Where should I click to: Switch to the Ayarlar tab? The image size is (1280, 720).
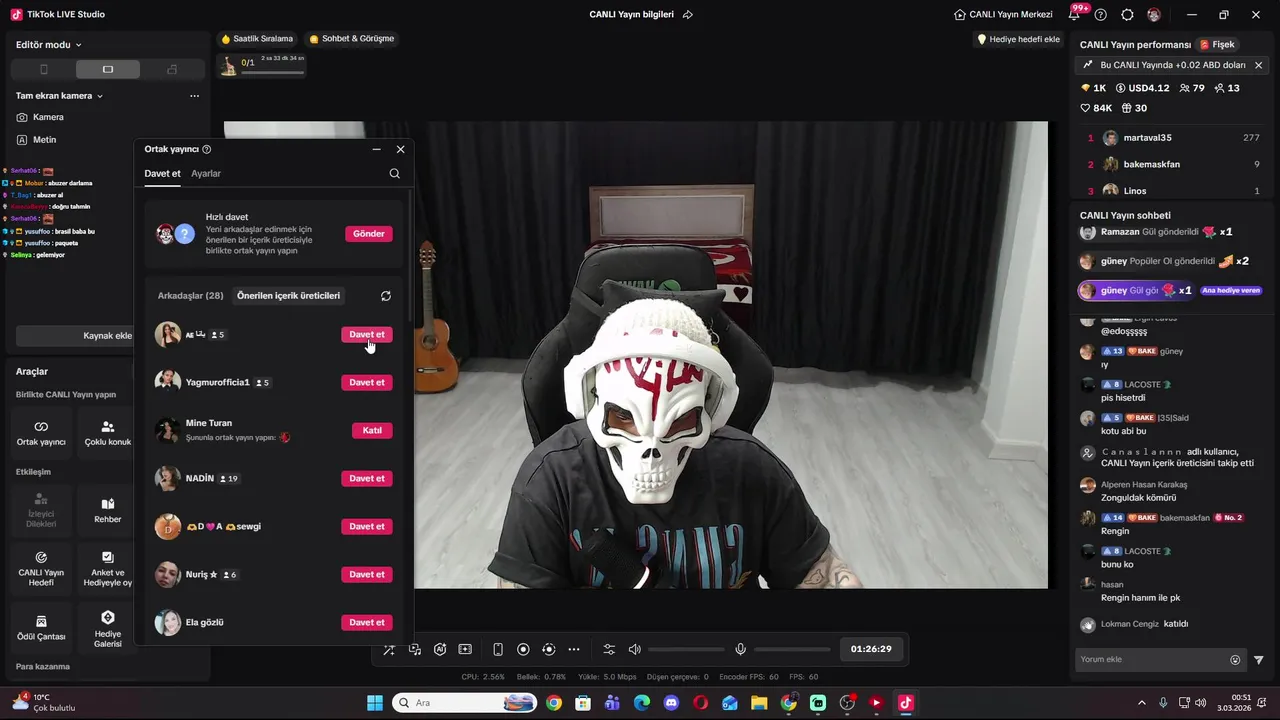point(206,174)
